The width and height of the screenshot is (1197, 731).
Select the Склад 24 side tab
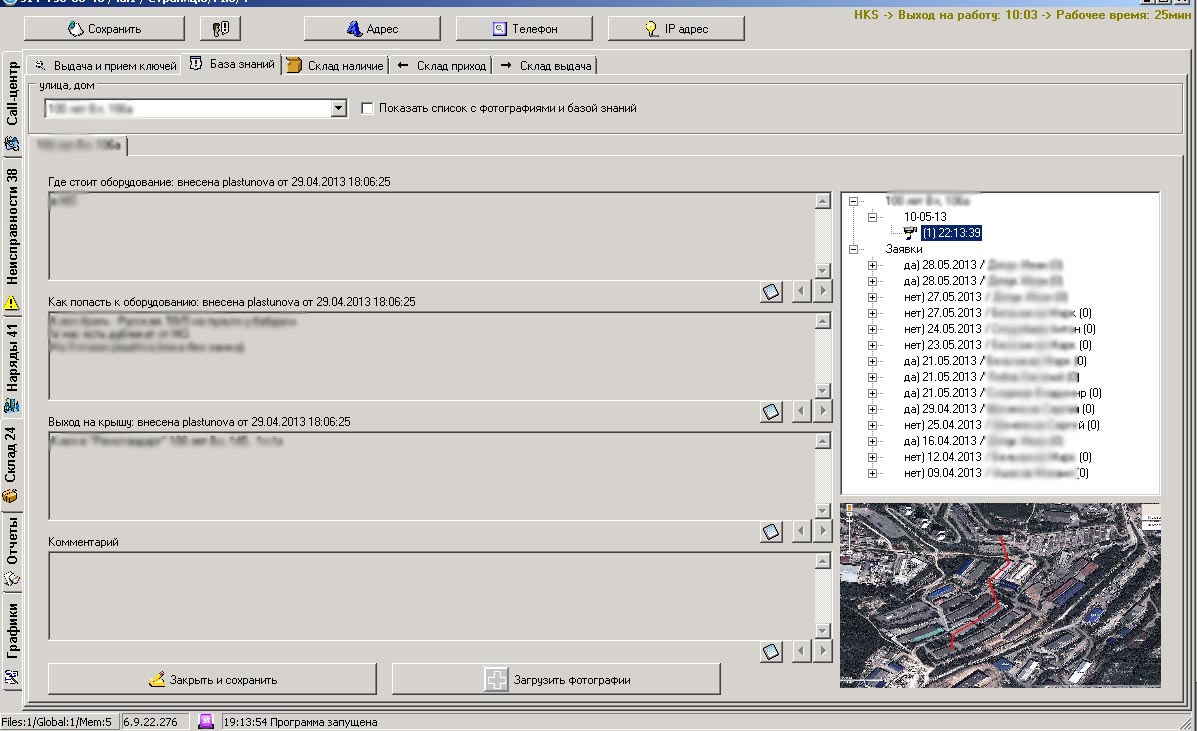[x=11, y=463]
